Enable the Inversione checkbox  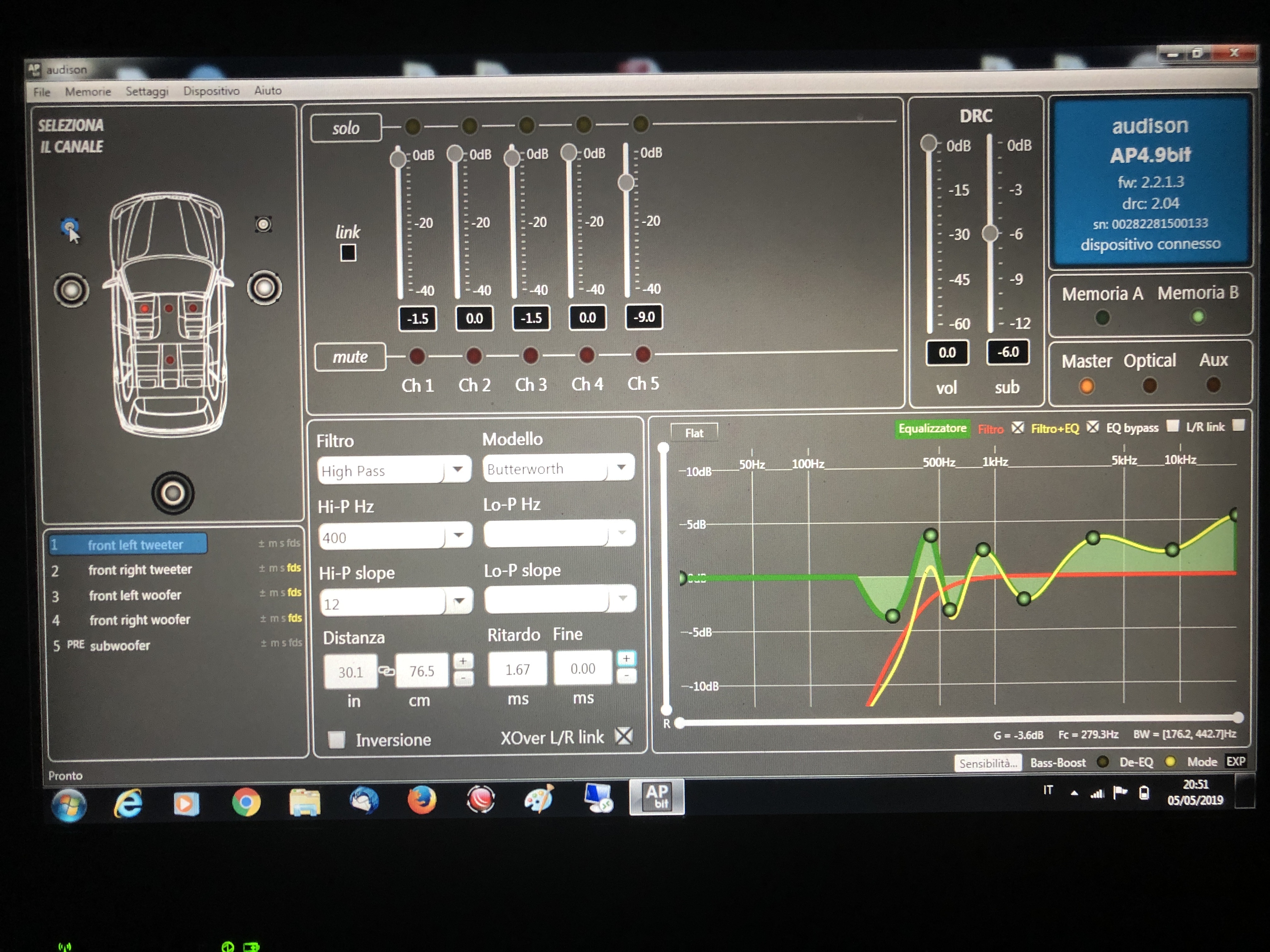(x=336, y=740)
